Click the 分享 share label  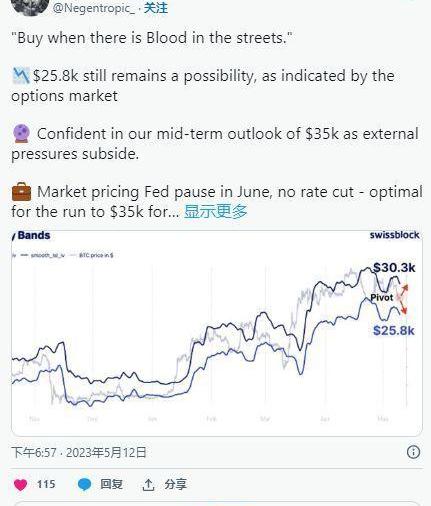click(175, 484)
